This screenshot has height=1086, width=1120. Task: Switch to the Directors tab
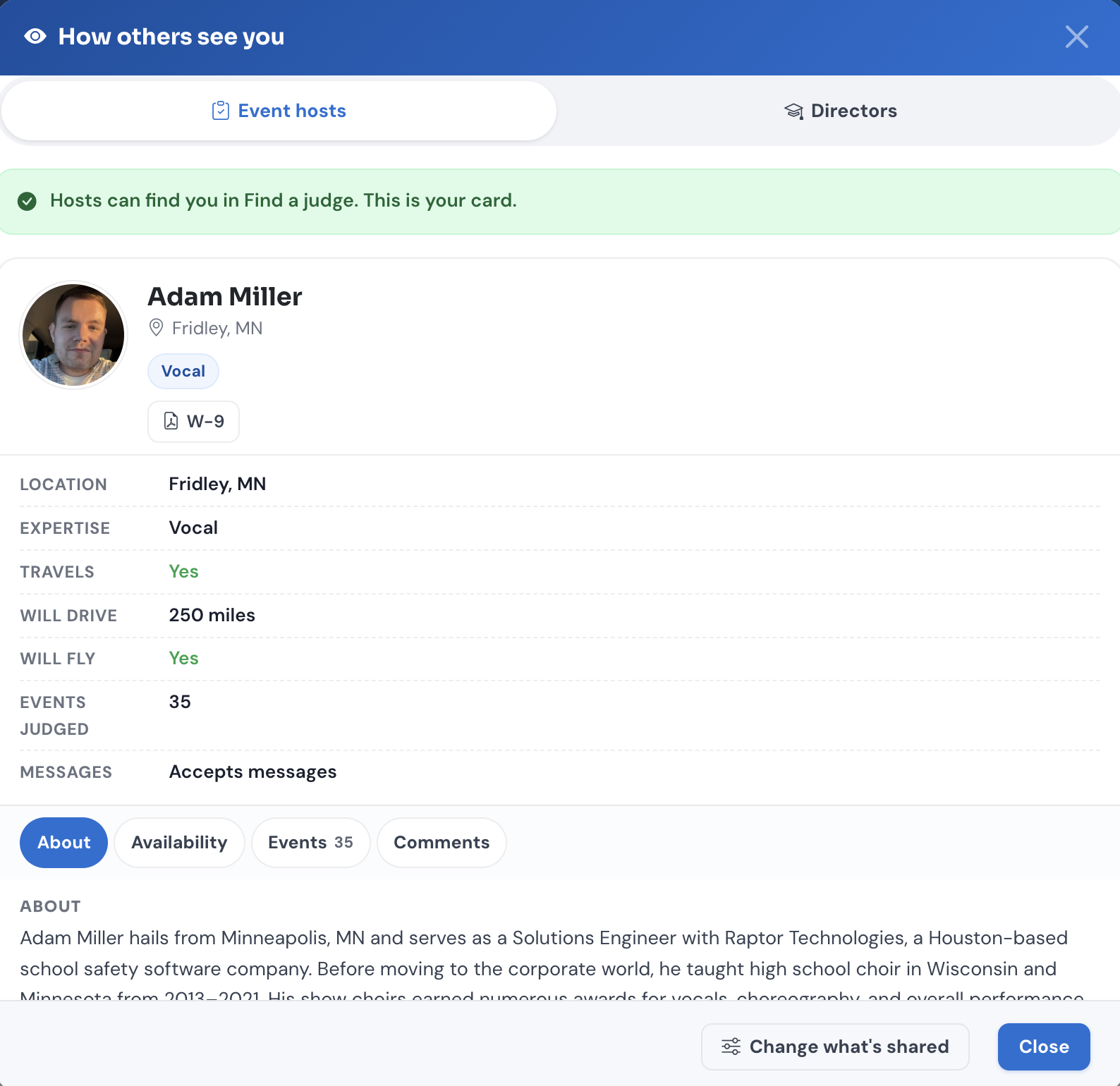click(x=839, y=111)
